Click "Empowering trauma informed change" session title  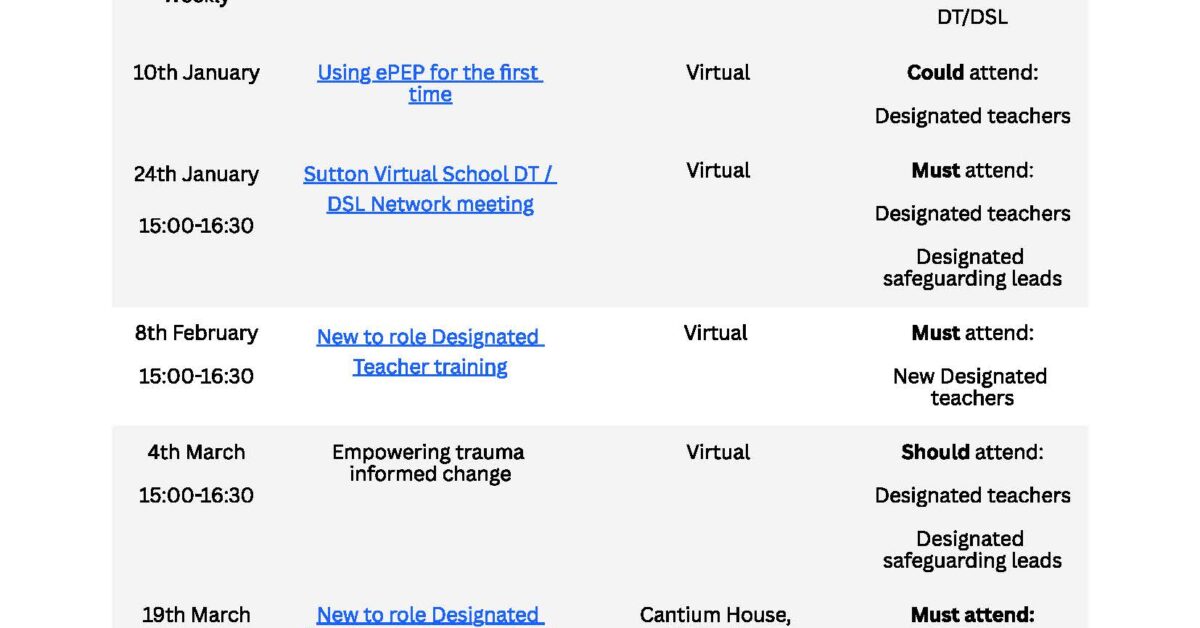pyautogui.click(x=429, y=463)
